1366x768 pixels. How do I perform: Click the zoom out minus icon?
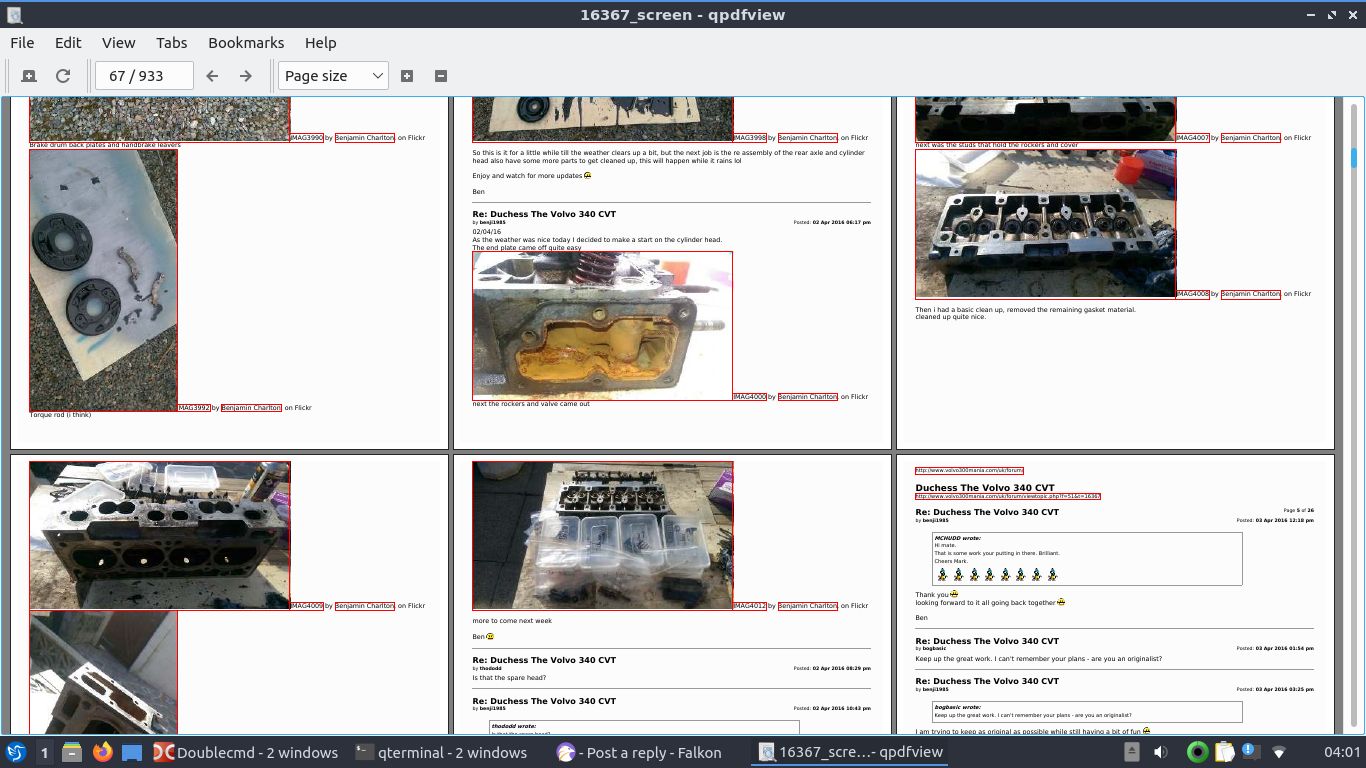[x=441, y=76]
